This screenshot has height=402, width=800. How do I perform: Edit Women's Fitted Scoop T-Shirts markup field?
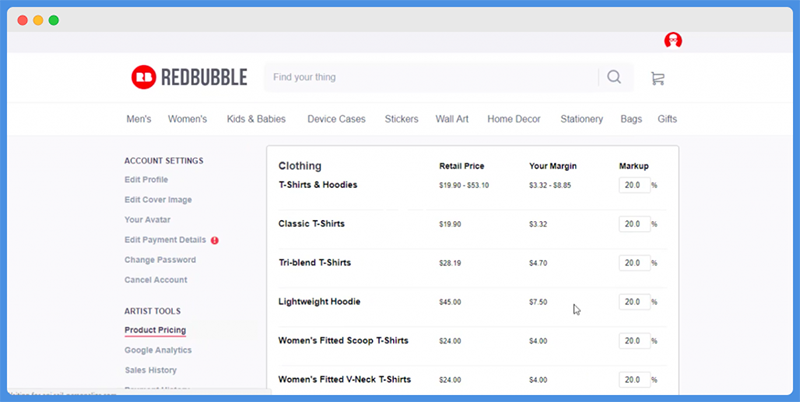[x=635, y=341]
